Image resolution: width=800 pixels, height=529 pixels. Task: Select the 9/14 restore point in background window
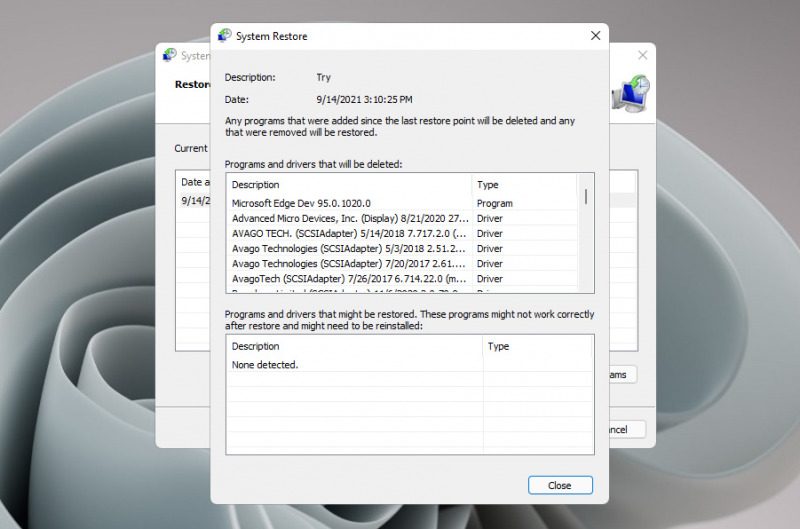pos(194,200)
